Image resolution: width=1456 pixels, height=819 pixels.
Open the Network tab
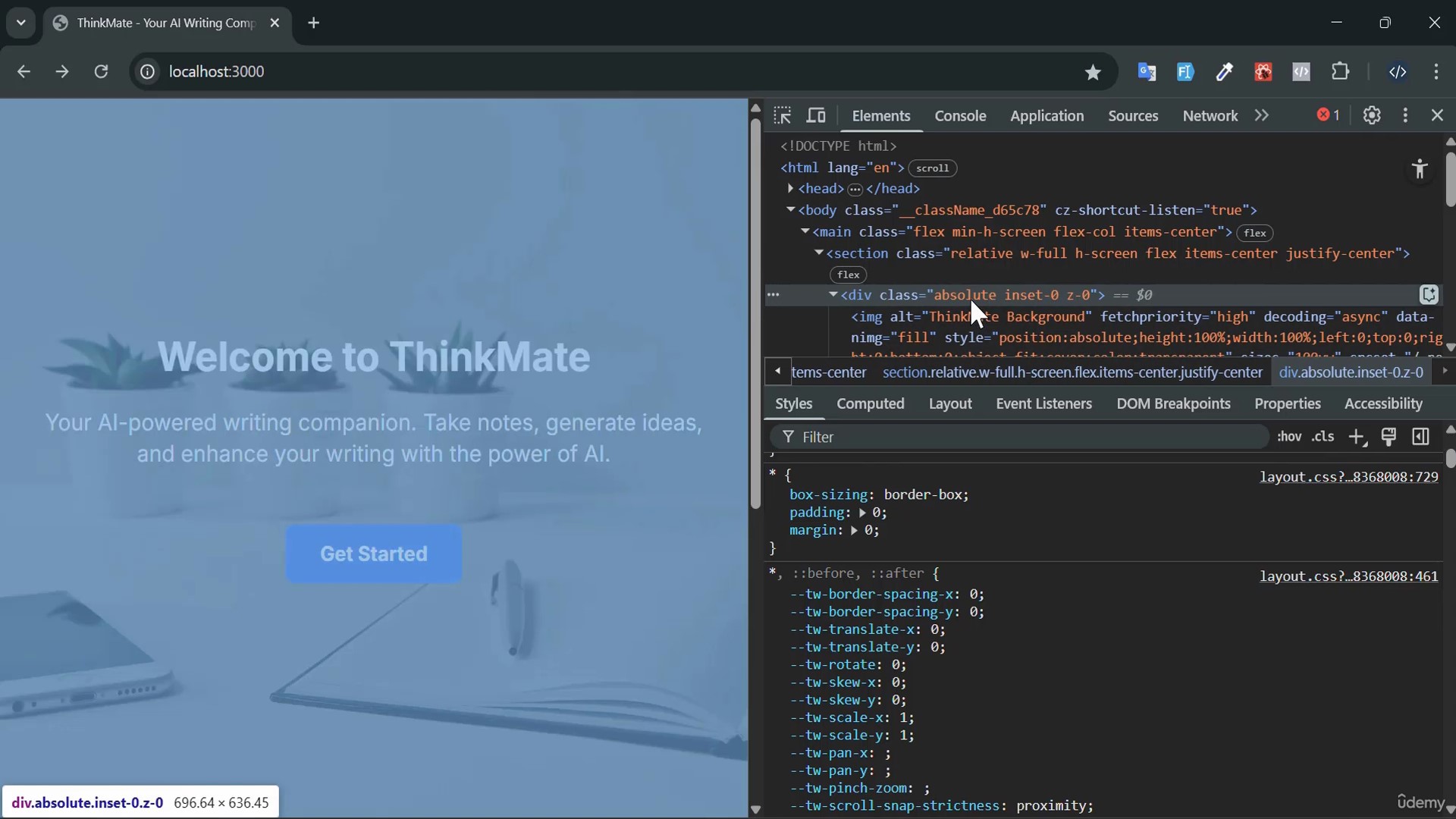tap(1210, 116)
